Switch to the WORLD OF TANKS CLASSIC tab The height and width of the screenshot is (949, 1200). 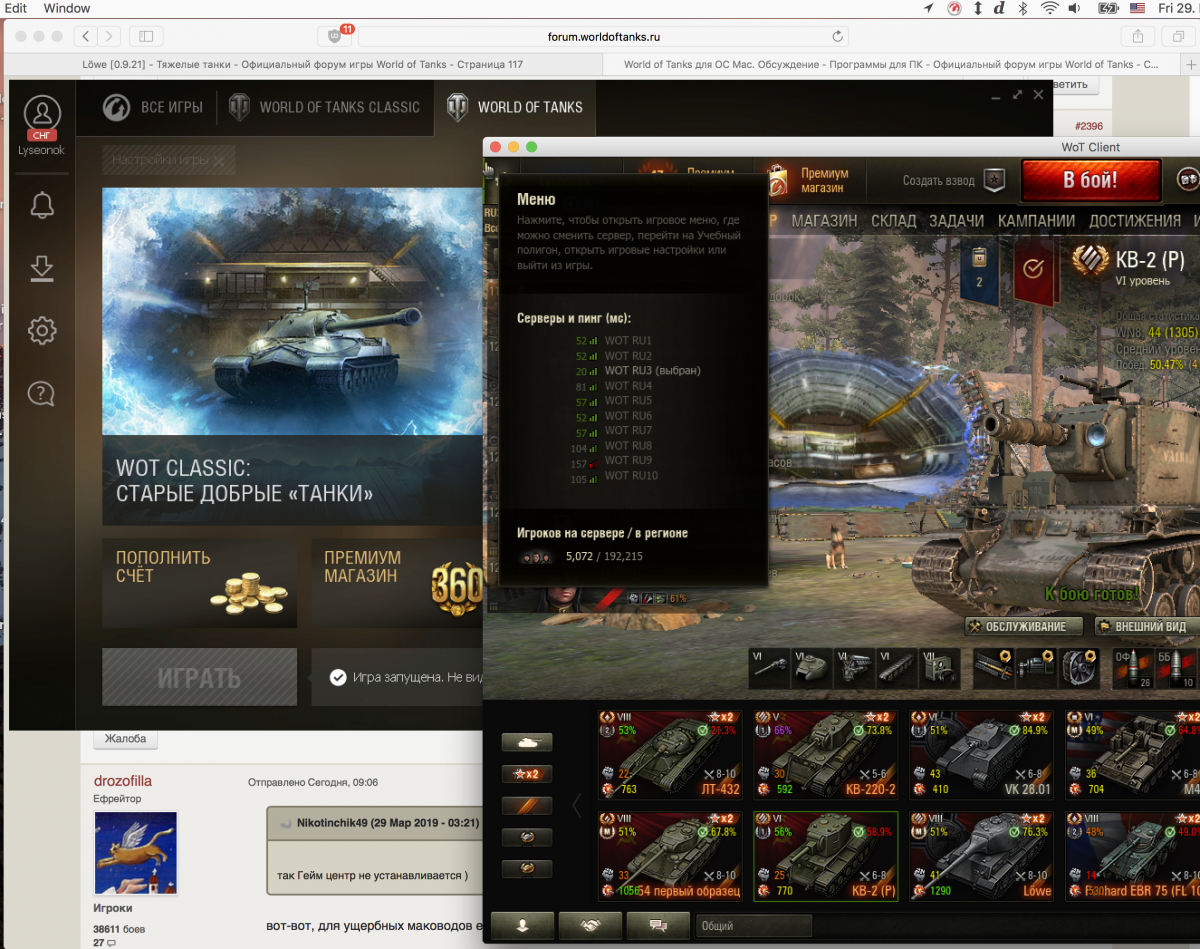pyautogui.click(x=325, y=107)
